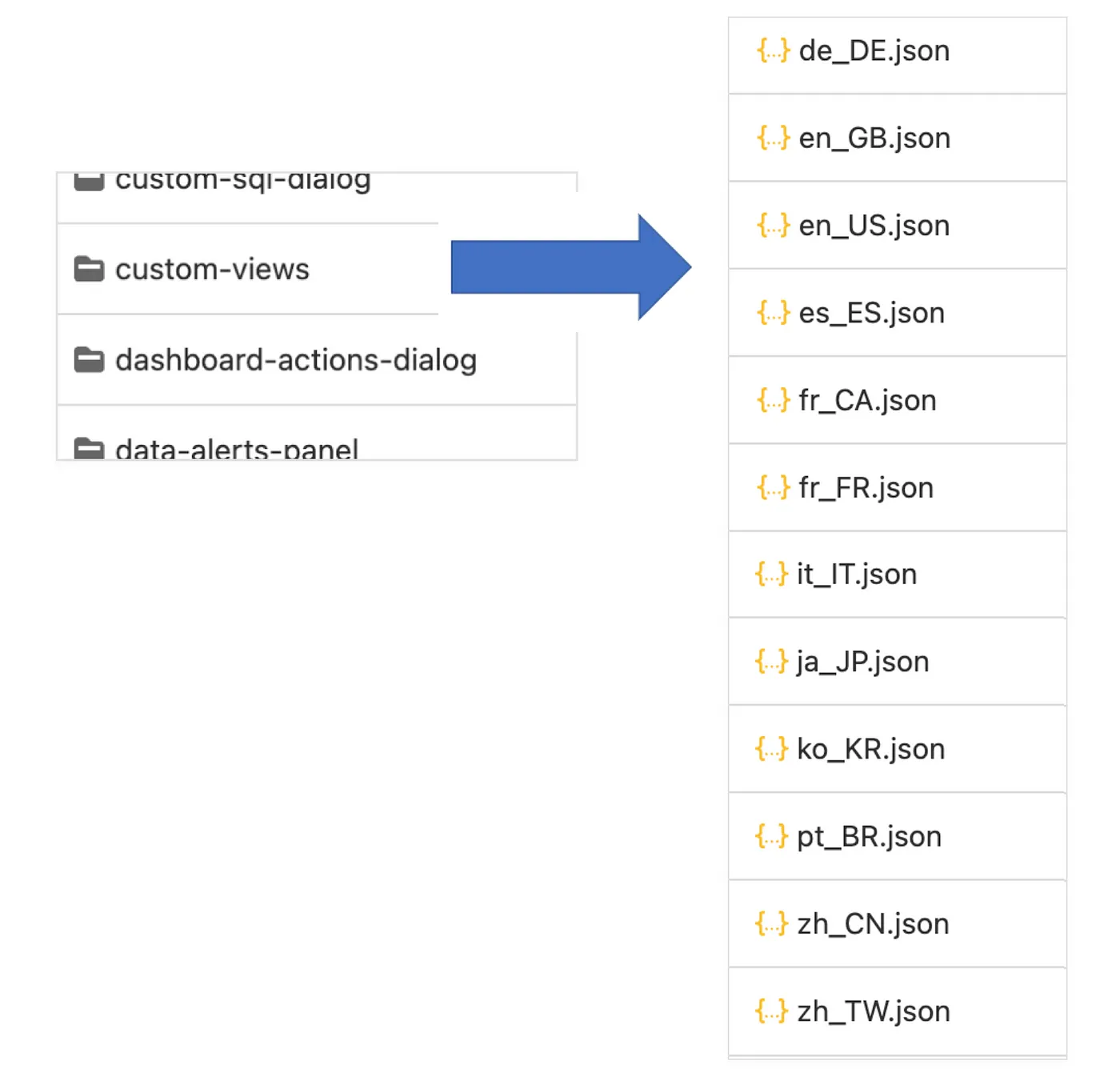Open the zh_CN.json file
Image resolution: width=1120 pixels, height=1085 pixels.
[x=873, y=924]
